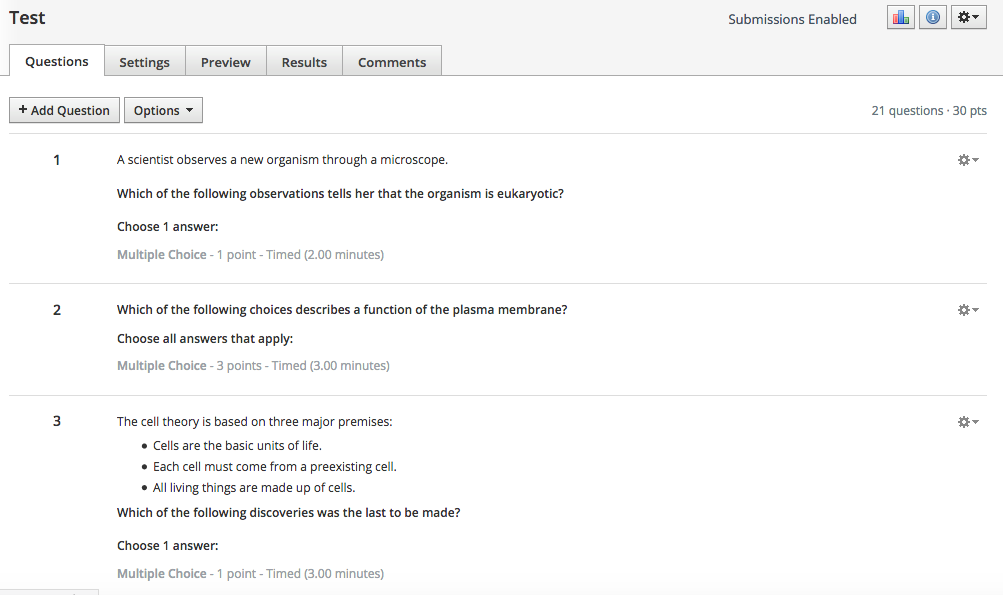Screen dimensions: 1003x595
Task: Select question 1 about eukaryotic organism
Action: coord(340,193)
